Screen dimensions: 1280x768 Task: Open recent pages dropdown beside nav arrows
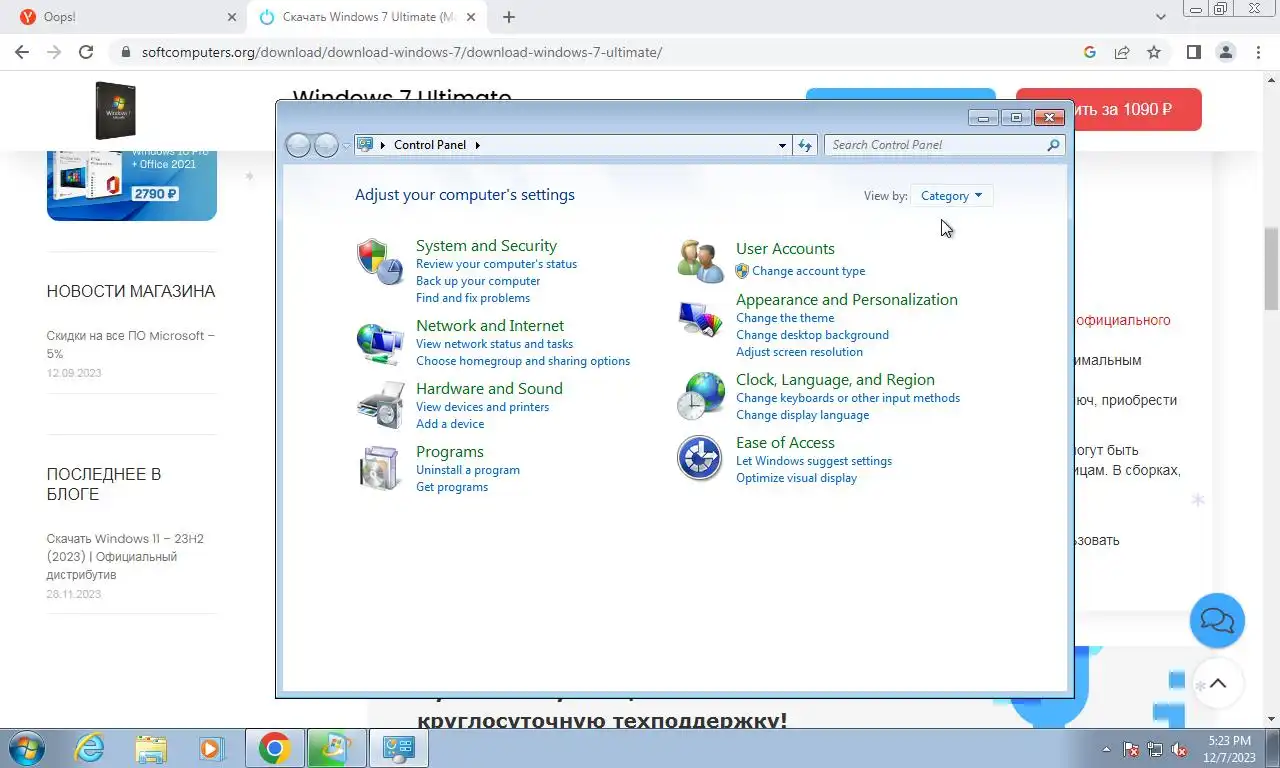[347, 146]
